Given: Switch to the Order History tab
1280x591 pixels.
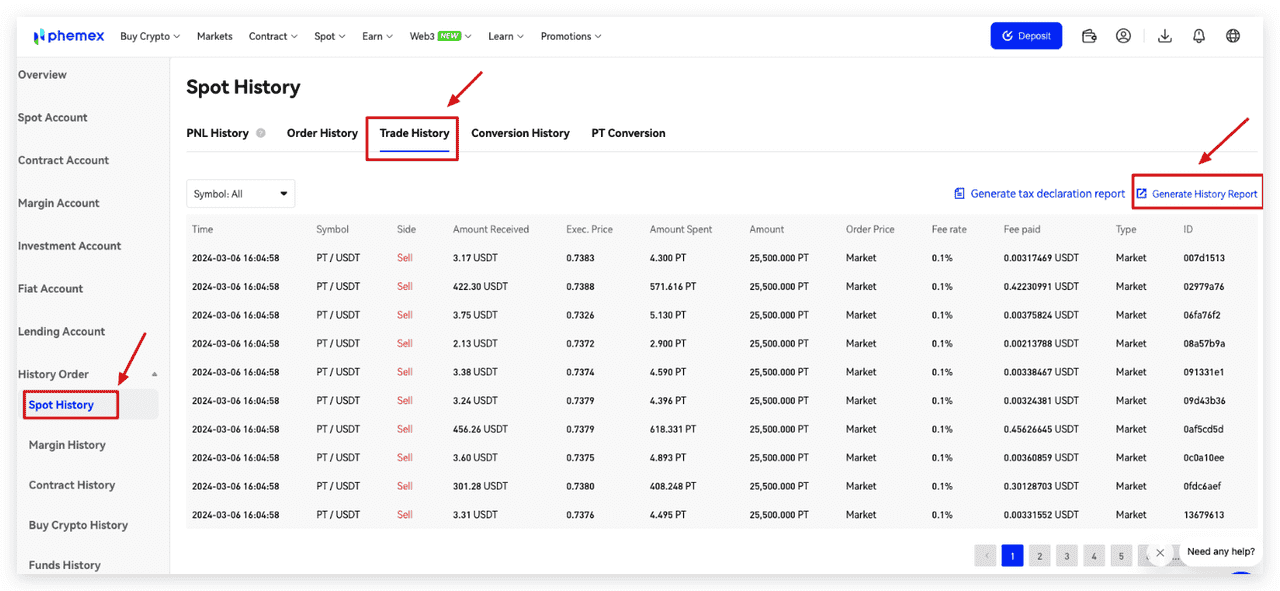Looking at the screenshot, I should (322, 133).
